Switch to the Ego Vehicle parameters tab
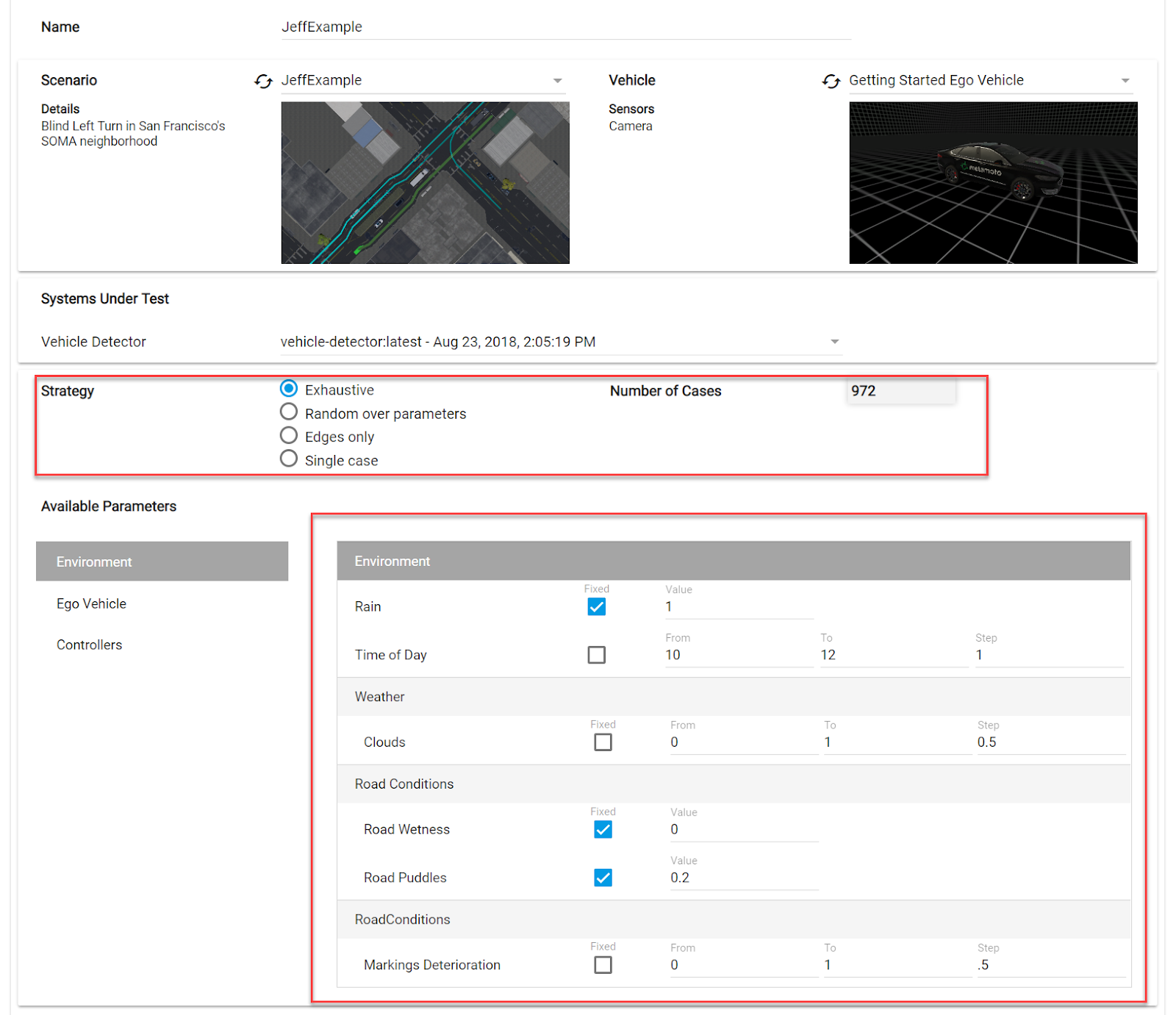The width and height of the screenshot is (1176, 1015). point(91,603)
